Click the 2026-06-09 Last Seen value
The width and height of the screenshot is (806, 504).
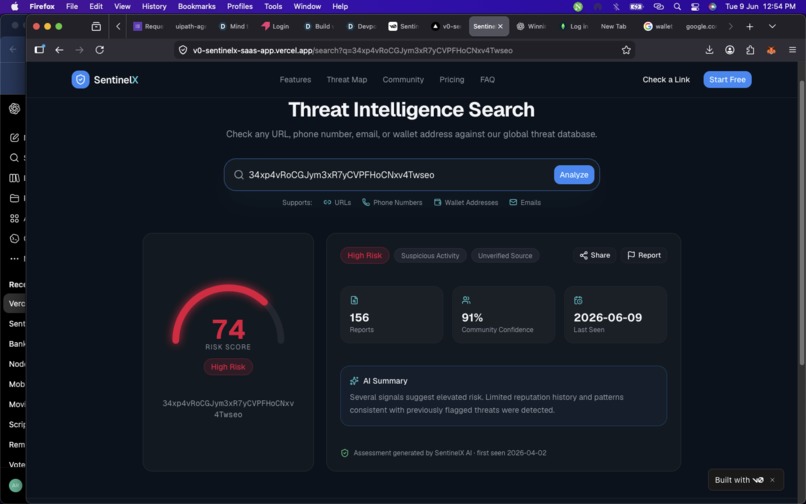(608, 317)
